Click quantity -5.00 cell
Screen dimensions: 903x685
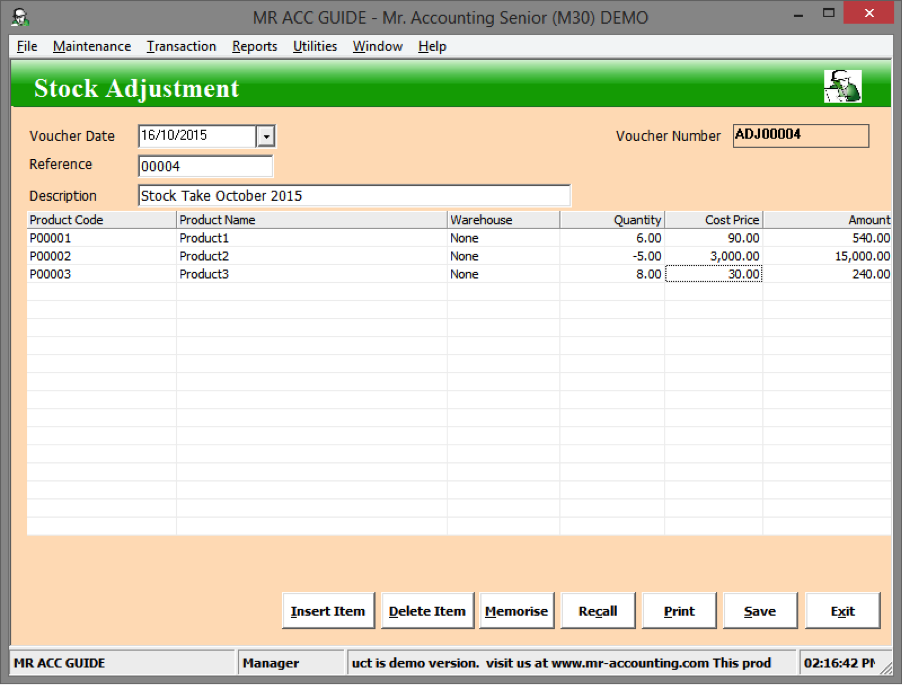click(x=612, y=256)
